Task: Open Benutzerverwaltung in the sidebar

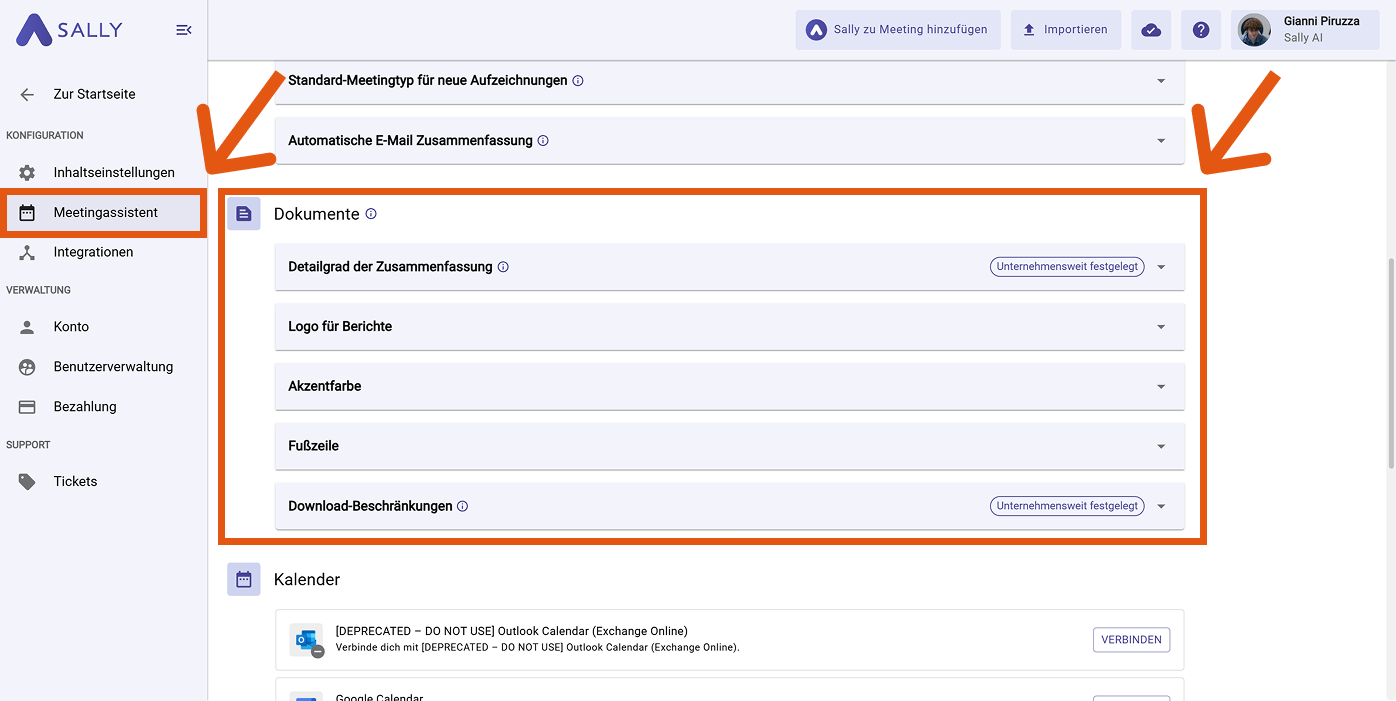Action: [113, 367]
